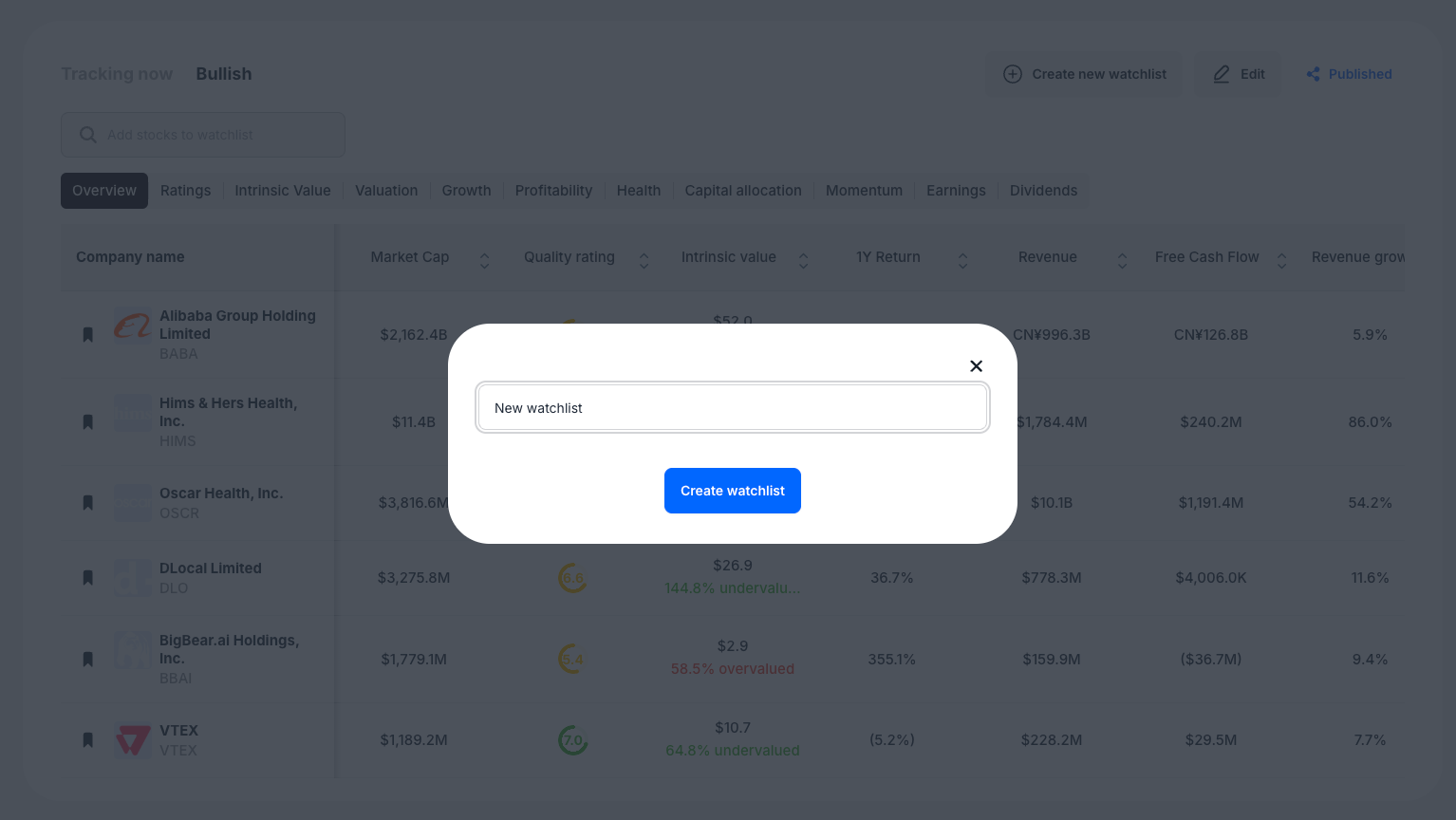Toggle bookmark for Alibaba Group Holding
Image resolution: width=1456 pixels, height=820 pixels.
tap(88, 334)
